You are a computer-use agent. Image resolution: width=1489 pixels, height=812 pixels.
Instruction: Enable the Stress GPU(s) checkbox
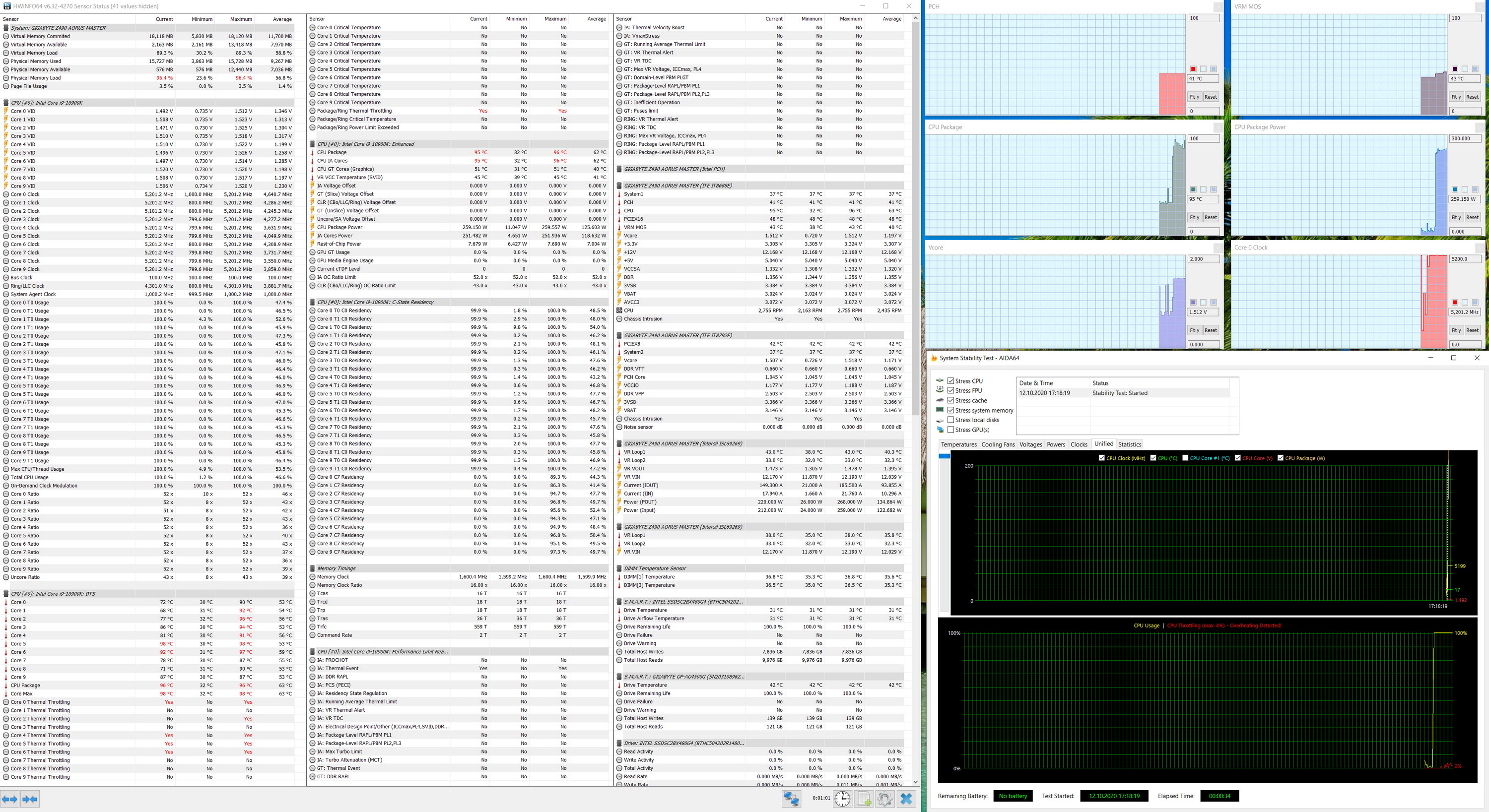[951, 430]
